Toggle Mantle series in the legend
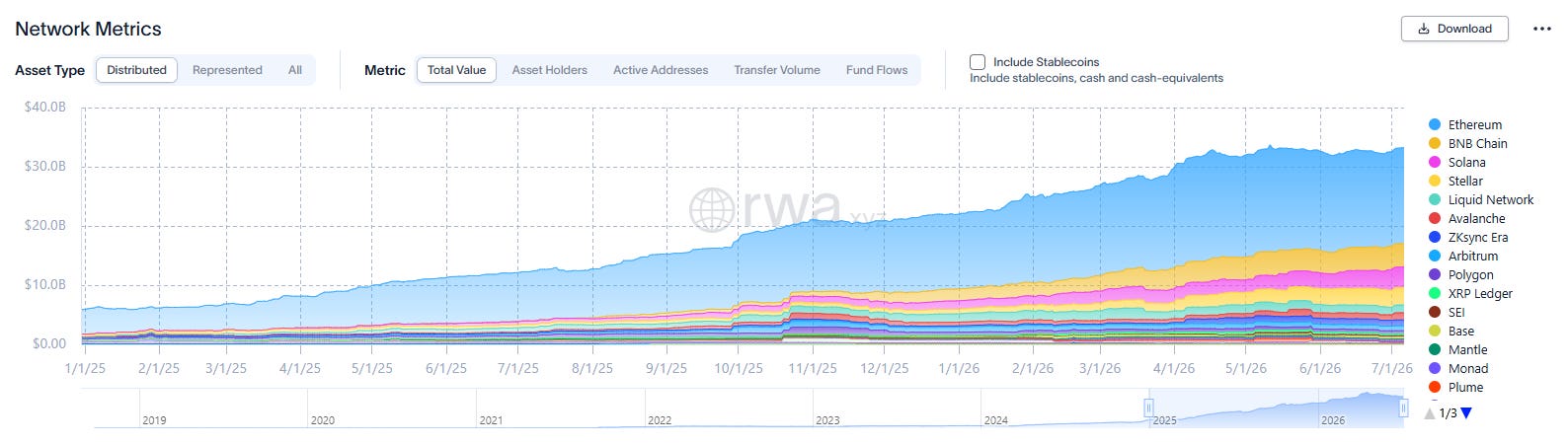 1458,349
